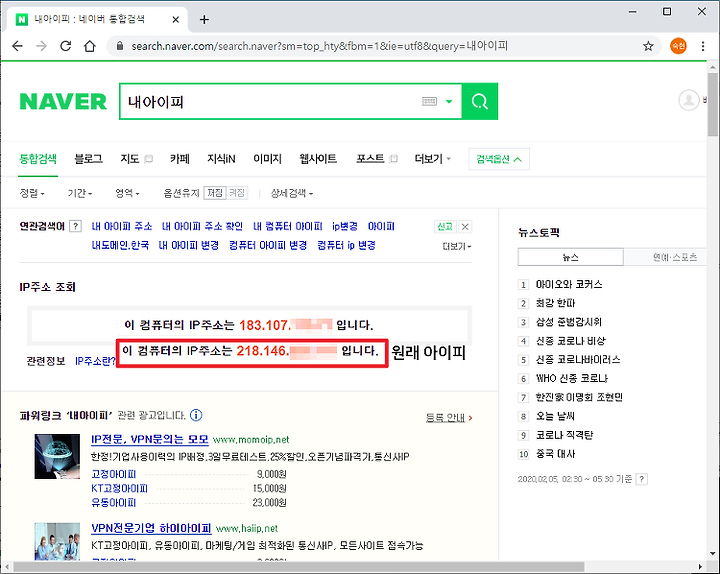Click the help icon next to news time range

pyautogui.click(x=642, y=479)
